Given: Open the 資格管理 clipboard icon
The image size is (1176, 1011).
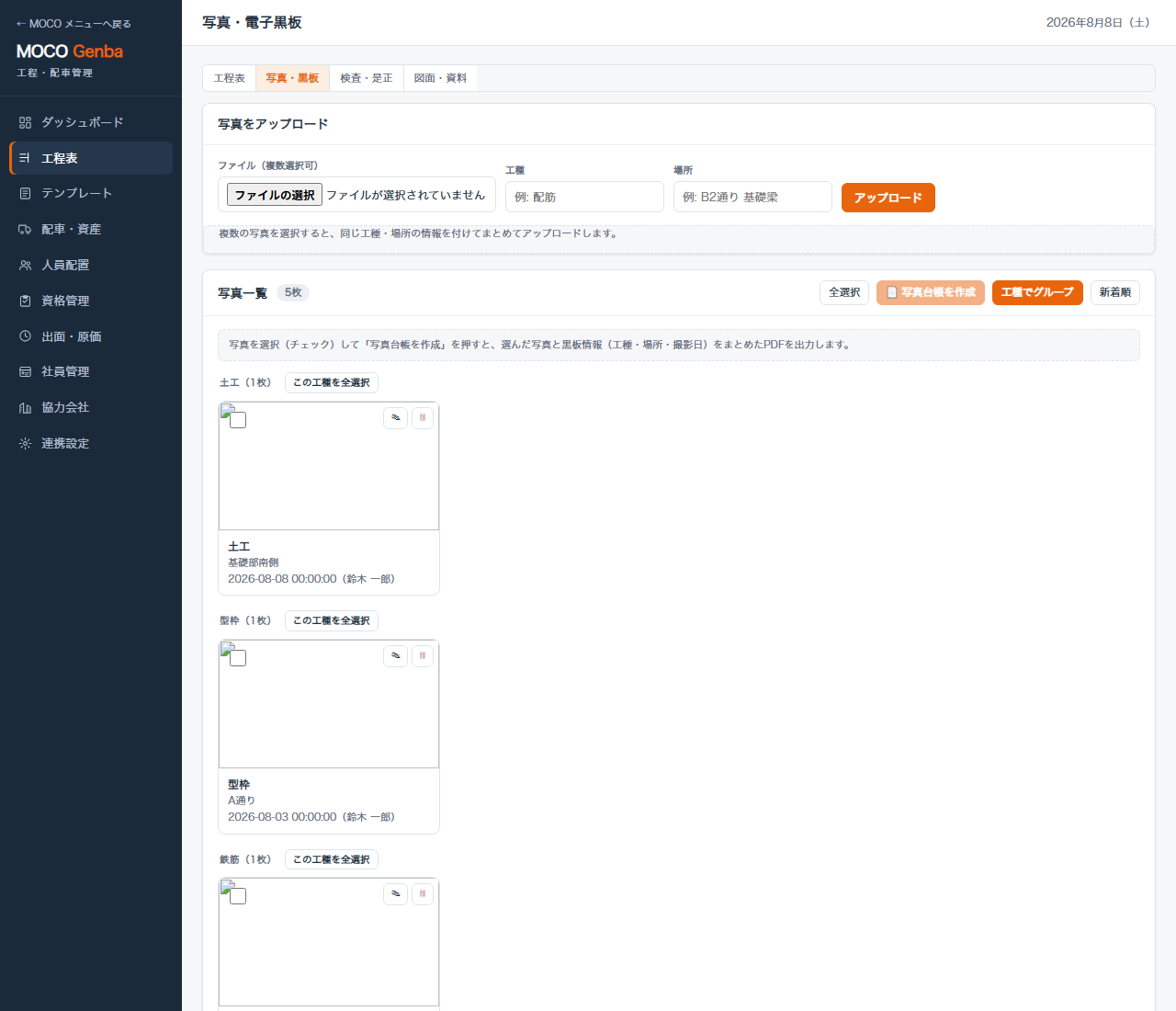Looking at the screenshot, I should (x=25, y=301).
